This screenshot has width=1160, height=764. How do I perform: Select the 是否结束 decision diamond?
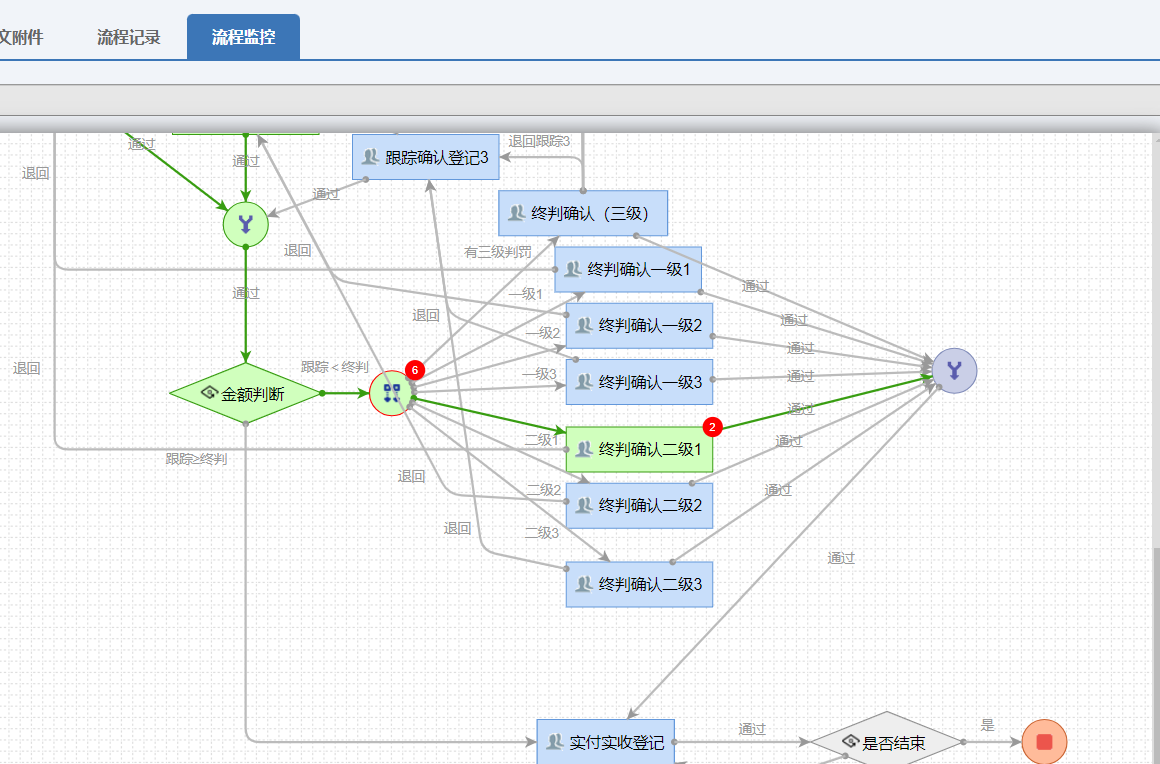(x=886, y=742)
